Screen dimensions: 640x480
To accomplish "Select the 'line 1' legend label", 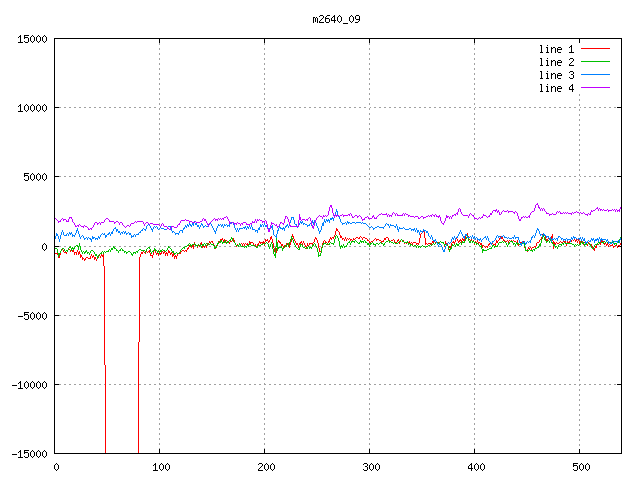I will tap(557, 49).
